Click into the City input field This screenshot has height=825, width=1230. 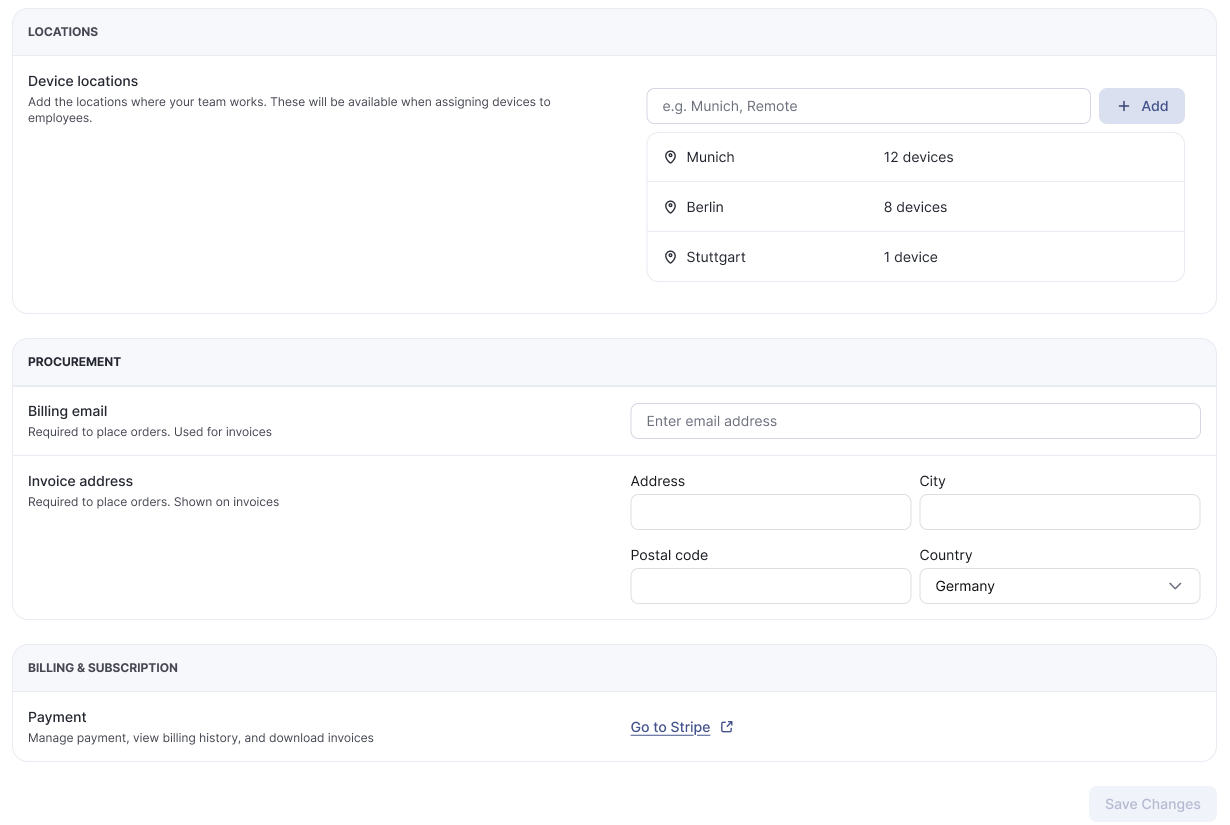pos(1060,512)
